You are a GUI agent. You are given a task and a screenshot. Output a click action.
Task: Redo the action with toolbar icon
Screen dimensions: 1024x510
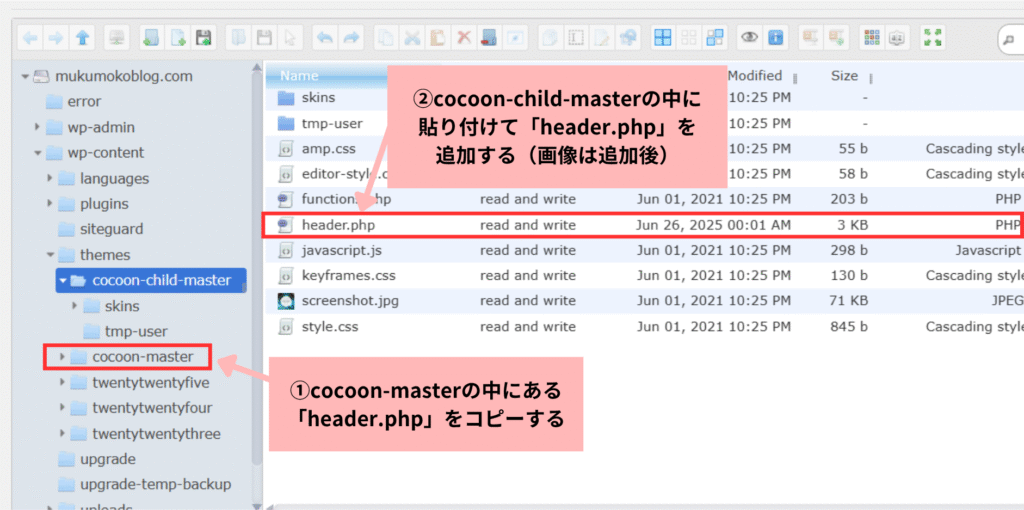pos(351,38)
